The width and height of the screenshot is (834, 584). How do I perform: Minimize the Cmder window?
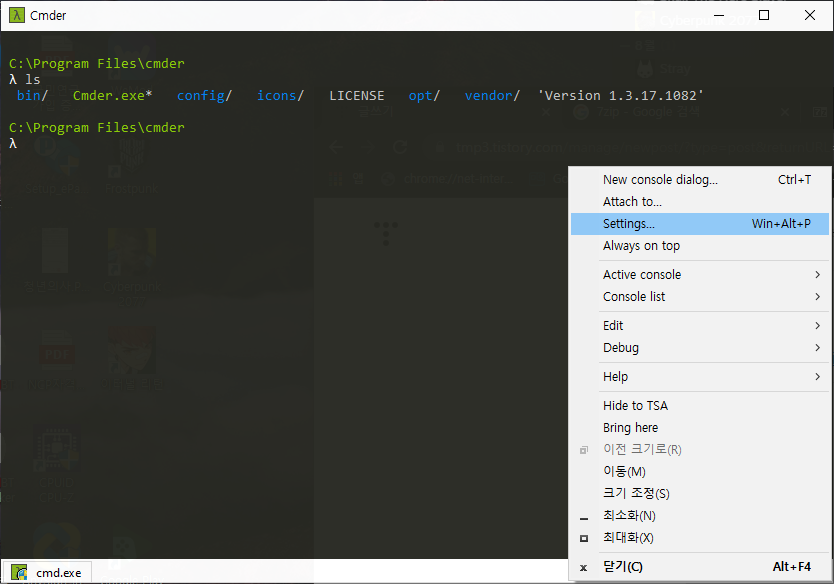[719, 15]
